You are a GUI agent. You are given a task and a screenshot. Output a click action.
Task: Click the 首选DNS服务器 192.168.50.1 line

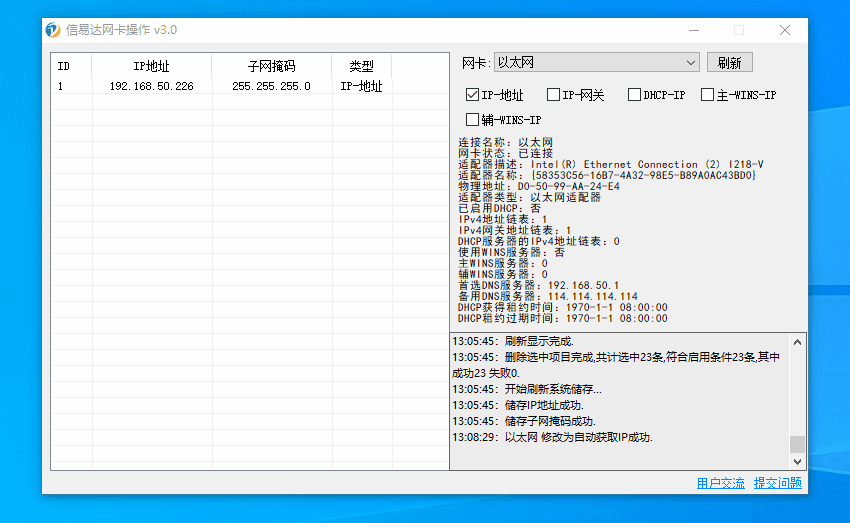tap(538, 285)
